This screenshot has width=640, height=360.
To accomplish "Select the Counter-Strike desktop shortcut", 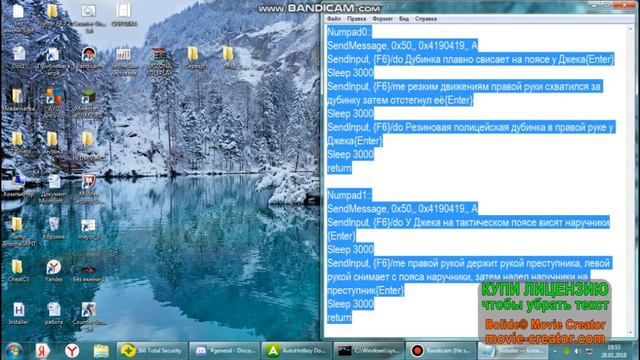I will pyautogui.click(x=89, y=316).
